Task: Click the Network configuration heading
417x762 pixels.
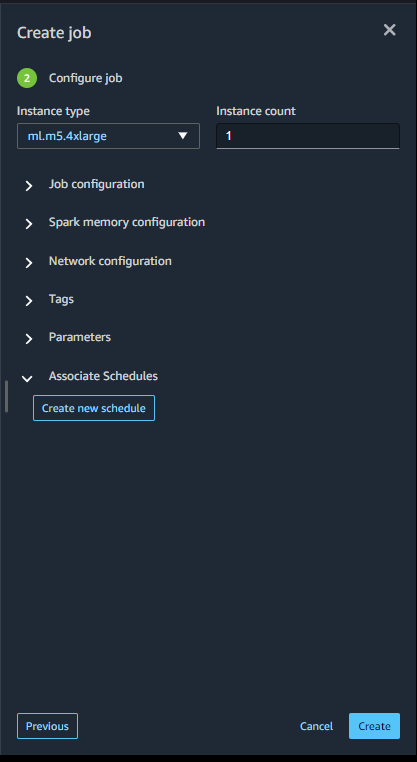Action: tap(110, 261)
